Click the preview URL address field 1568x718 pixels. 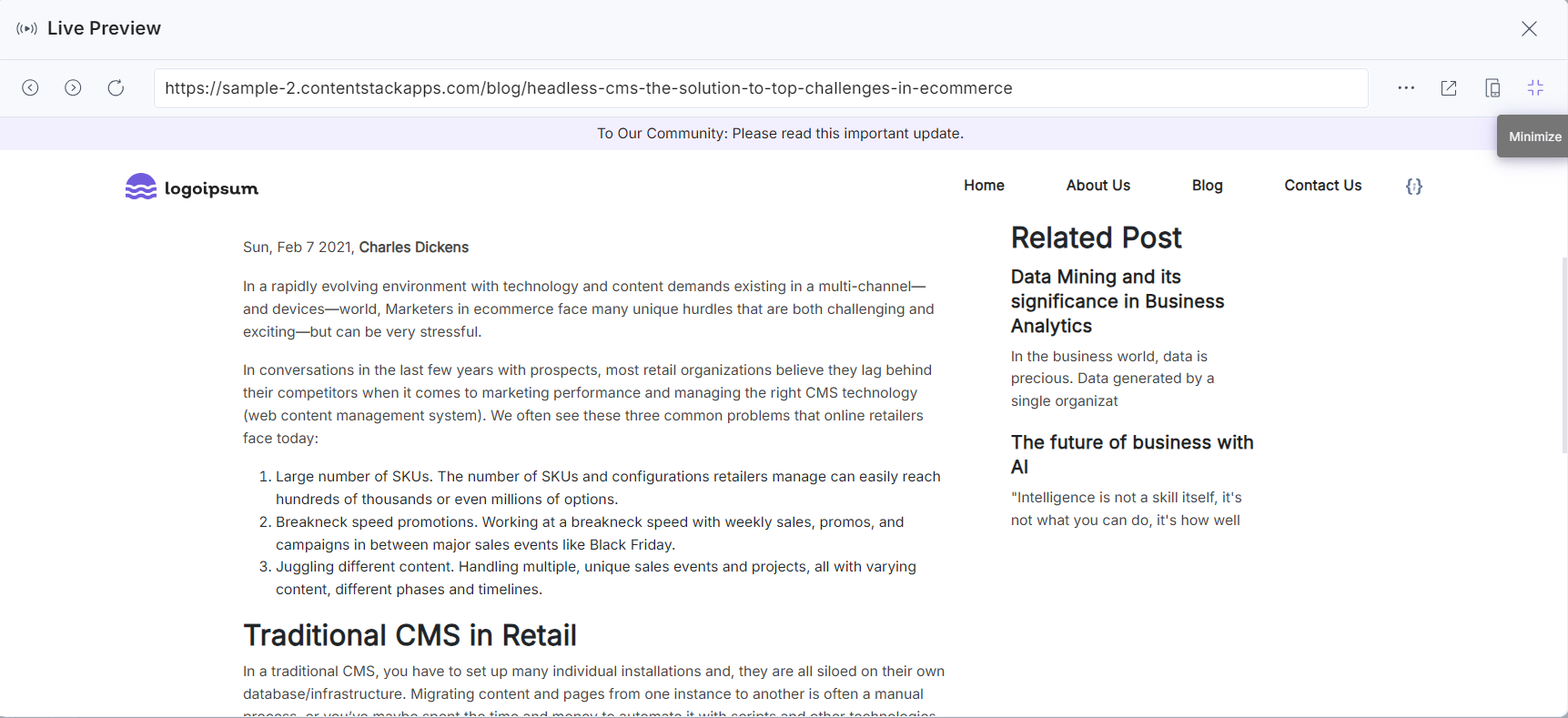[761, 88]
